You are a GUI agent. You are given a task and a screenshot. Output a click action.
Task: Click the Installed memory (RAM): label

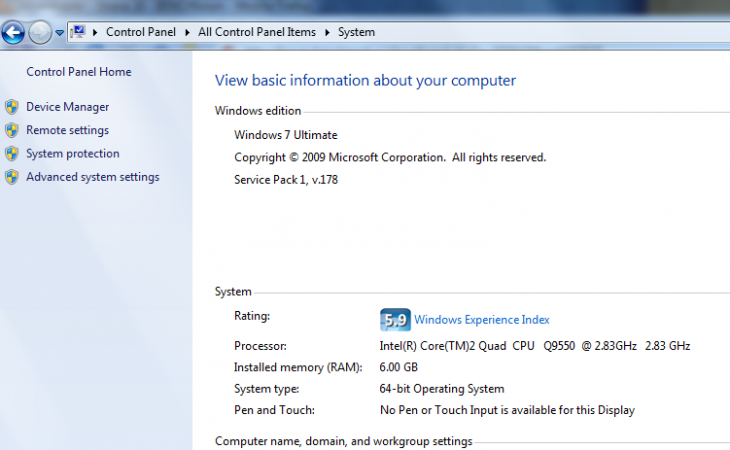point(298,368)
